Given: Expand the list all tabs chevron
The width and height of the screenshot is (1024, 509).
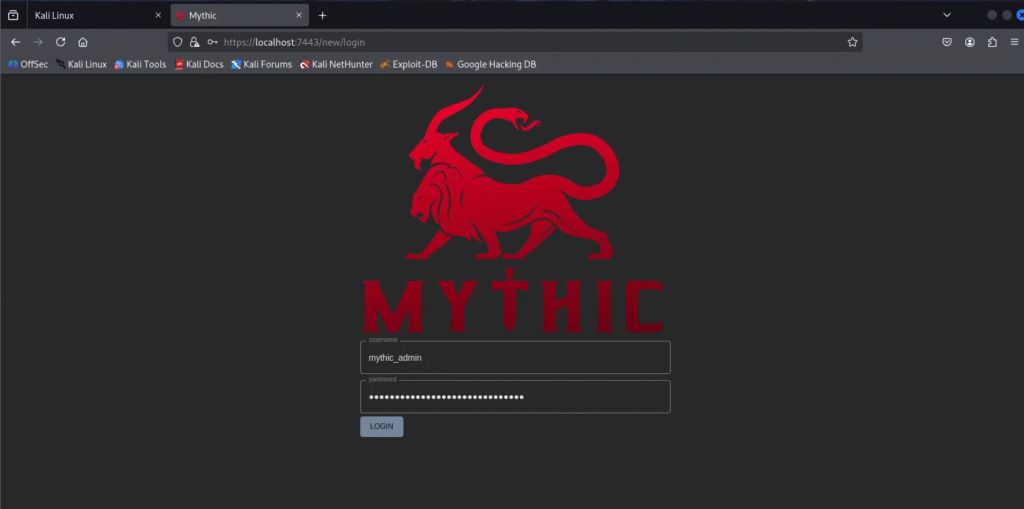Looking at the screenshot, I should (947, 15).
